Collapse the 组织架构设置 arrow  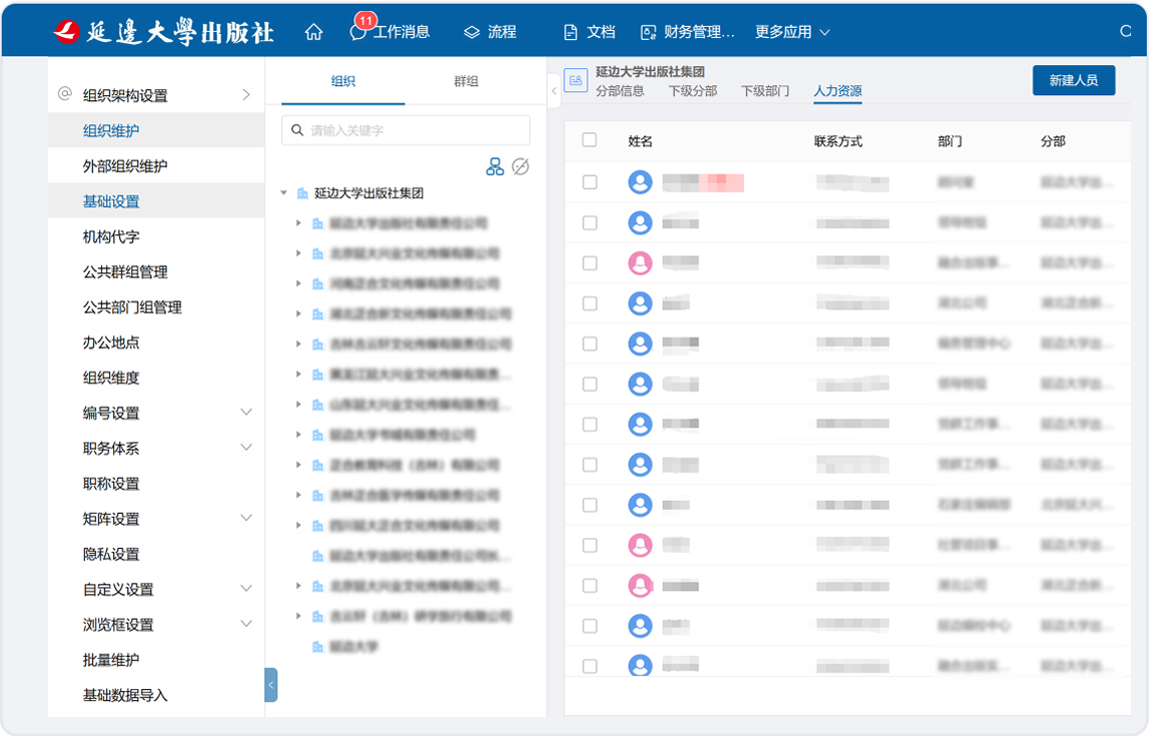pyautogui.click(x=246, y=95)
